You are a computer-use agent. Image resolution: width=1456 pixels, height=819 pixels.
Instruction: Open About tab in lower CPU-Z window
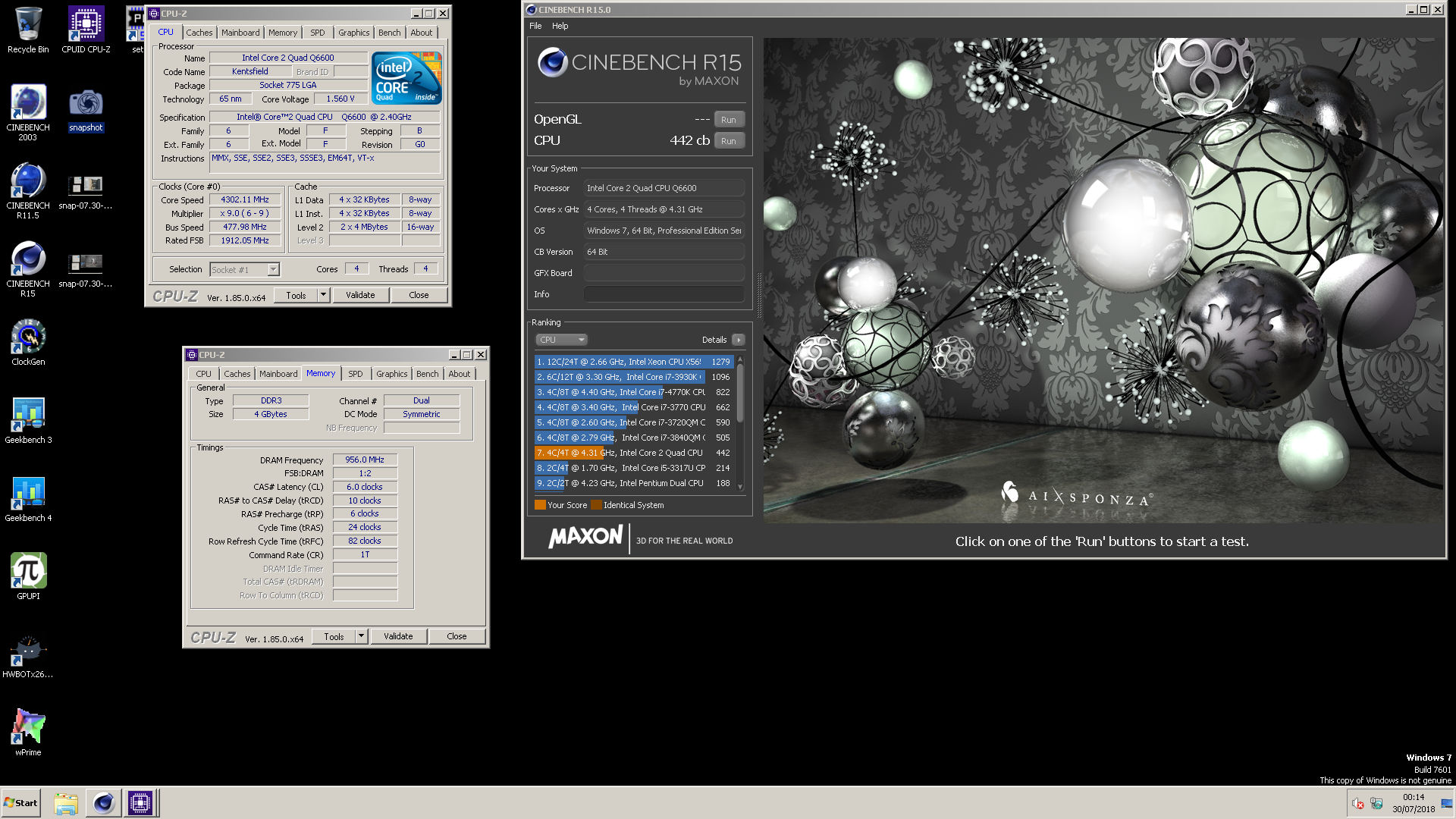pyautogui.click(x=460, y=374)
